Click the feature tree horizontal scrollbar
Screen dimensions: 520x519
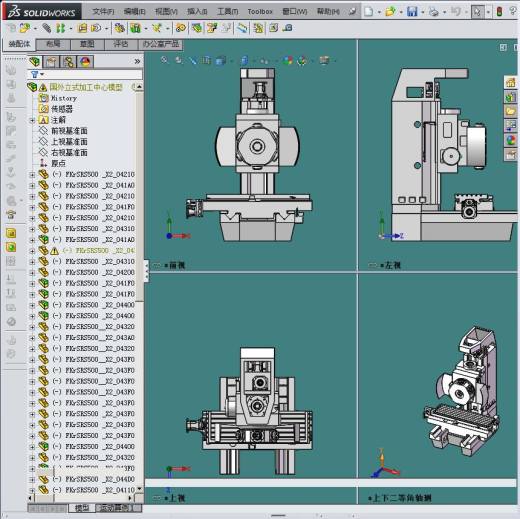point(44,498)
